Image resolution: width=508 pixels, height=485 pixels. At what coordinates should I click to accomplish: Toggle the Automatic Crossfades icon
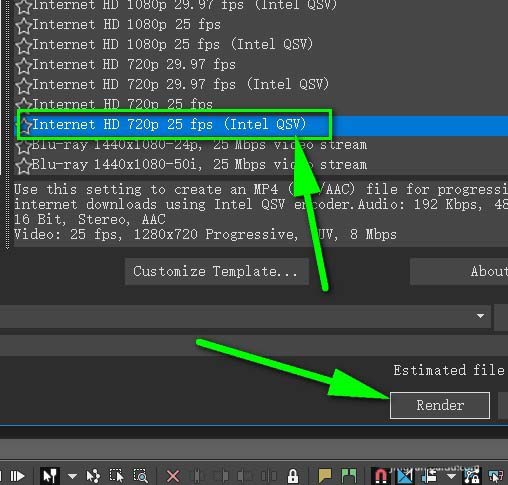(405, 476)
